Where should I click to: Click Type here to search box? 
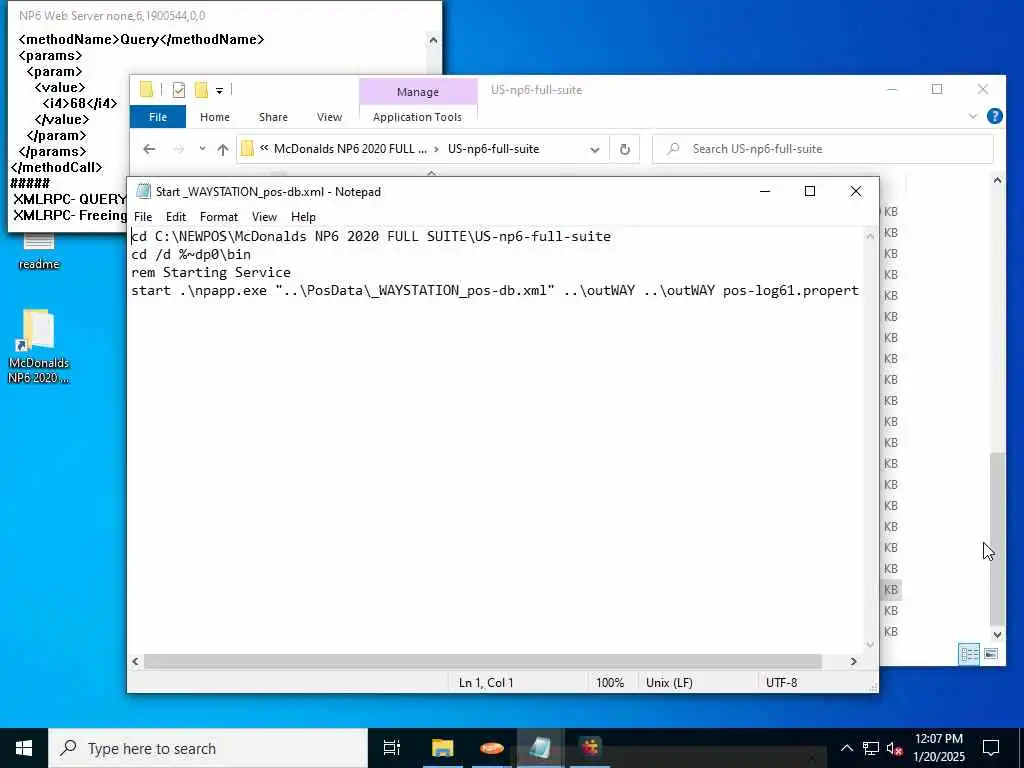point(208,748)
